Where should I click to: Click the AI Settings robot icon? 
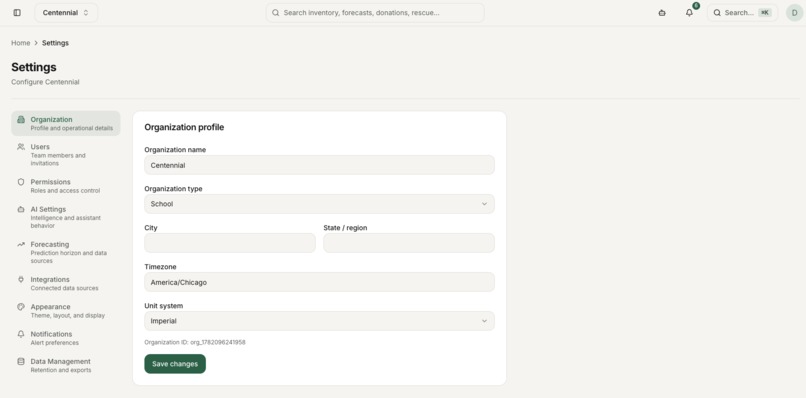pos(21,209)
